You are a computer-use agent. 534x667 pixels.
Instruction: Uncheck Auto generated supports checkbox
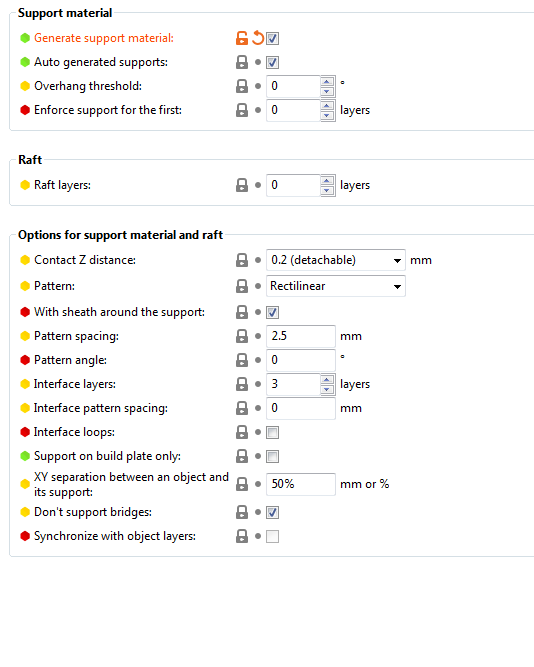tap(272, 63)
